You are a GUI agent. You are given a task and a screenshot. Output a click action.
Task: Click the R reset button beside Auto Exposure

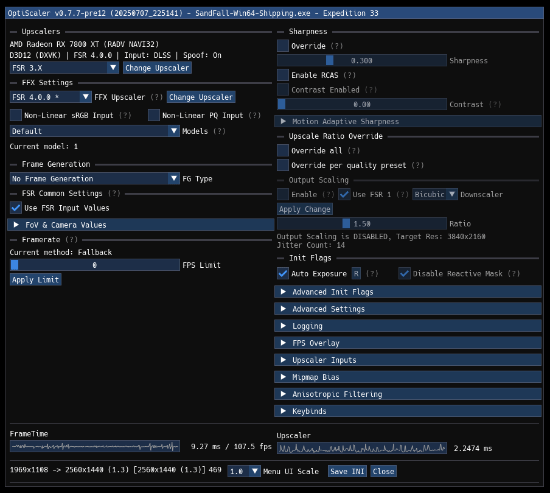[356, 273]
